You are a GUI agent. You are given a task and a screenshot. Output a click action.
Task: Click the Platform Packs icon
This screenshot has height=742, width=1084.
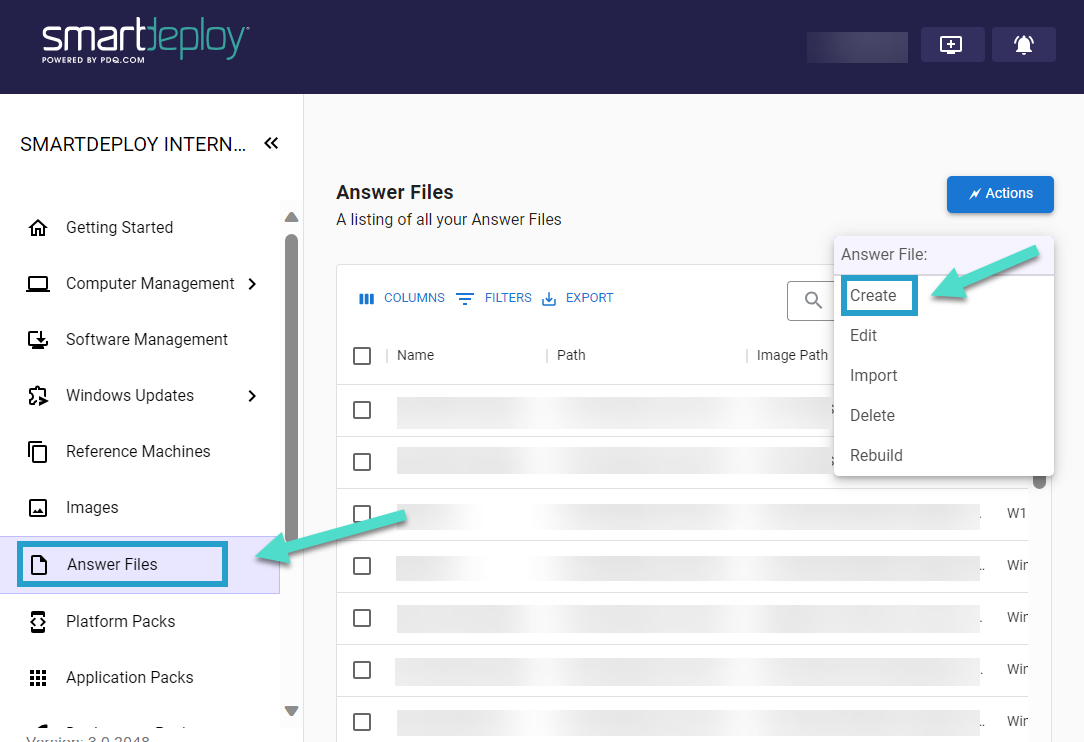click(38, 622)
